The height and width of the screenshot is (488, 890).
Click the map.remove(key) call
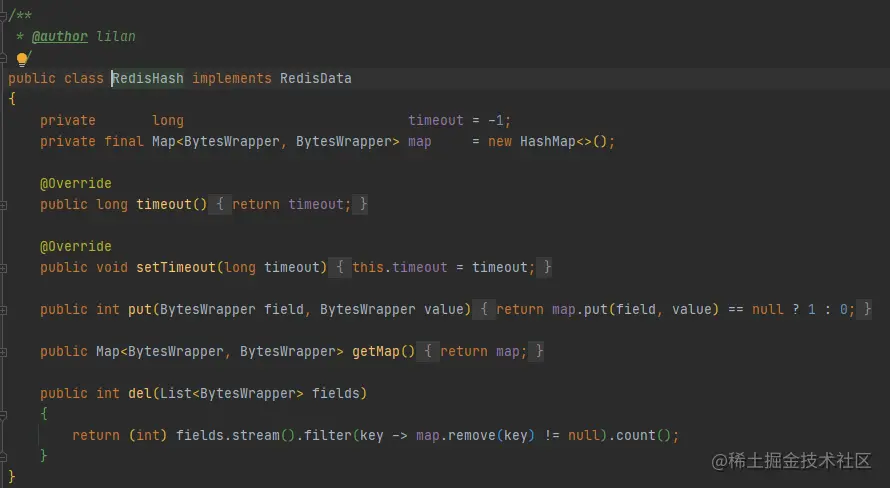[x=475, y=435]
